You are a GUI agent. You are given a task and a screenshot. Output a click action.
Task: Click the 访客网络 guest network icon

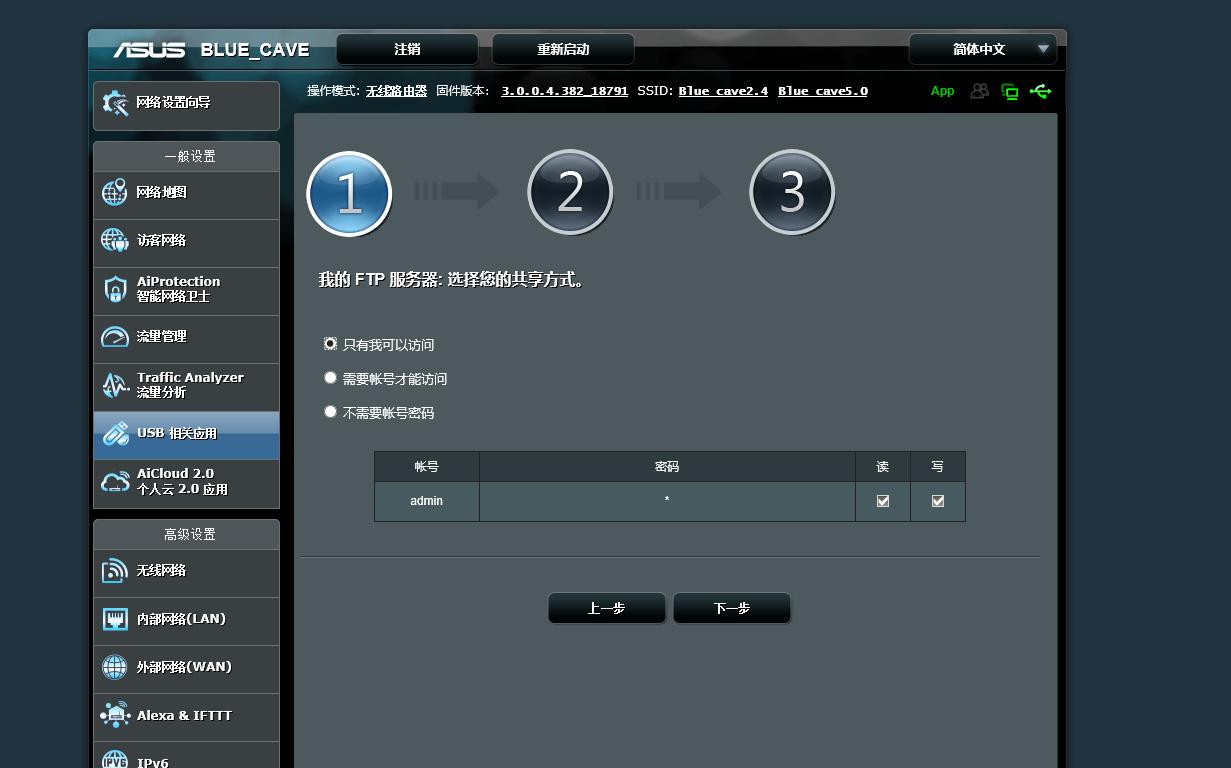tap(115, 241)
